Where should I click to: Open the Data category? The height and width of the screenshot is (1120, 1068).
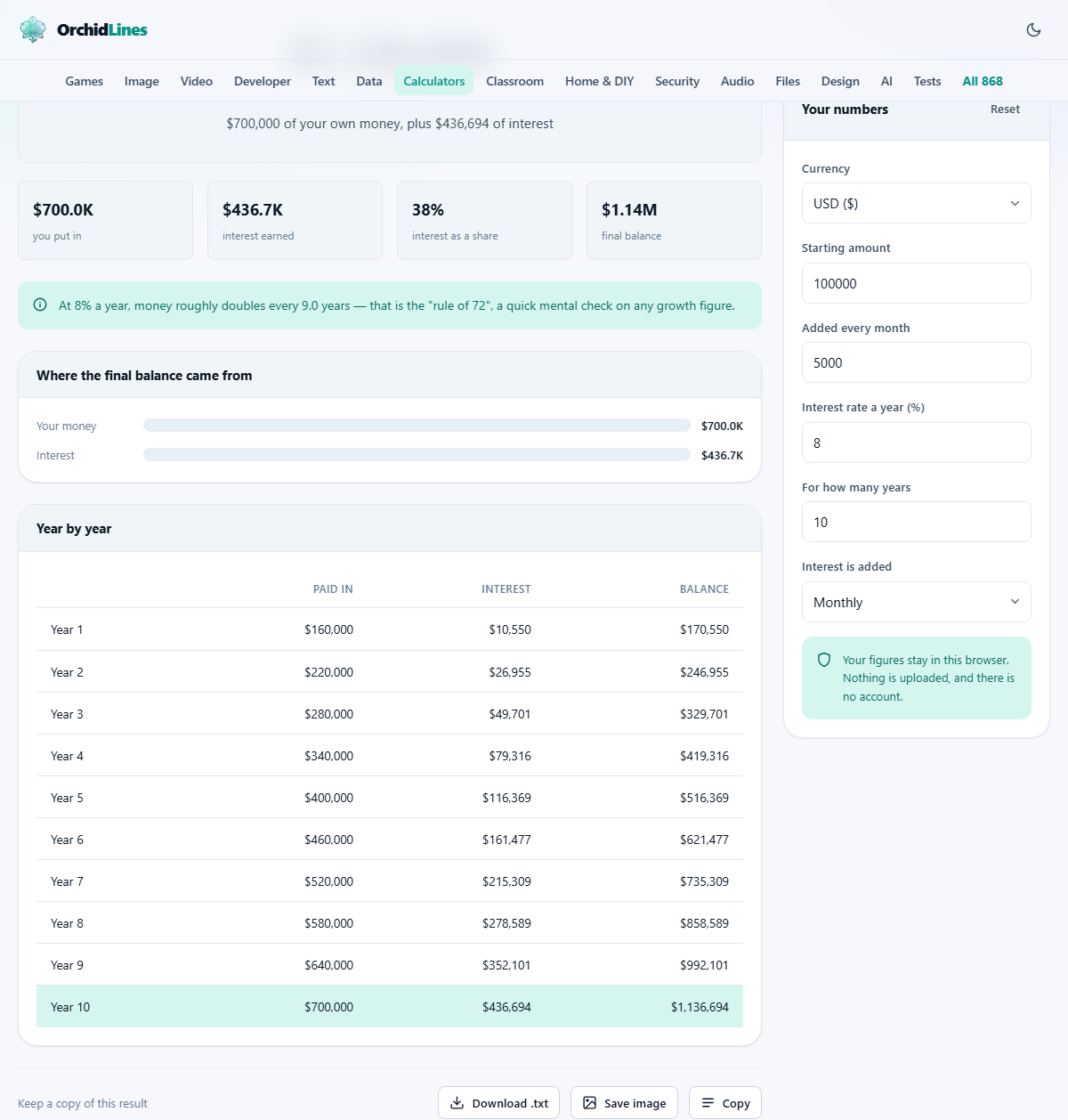click(369, 81)
